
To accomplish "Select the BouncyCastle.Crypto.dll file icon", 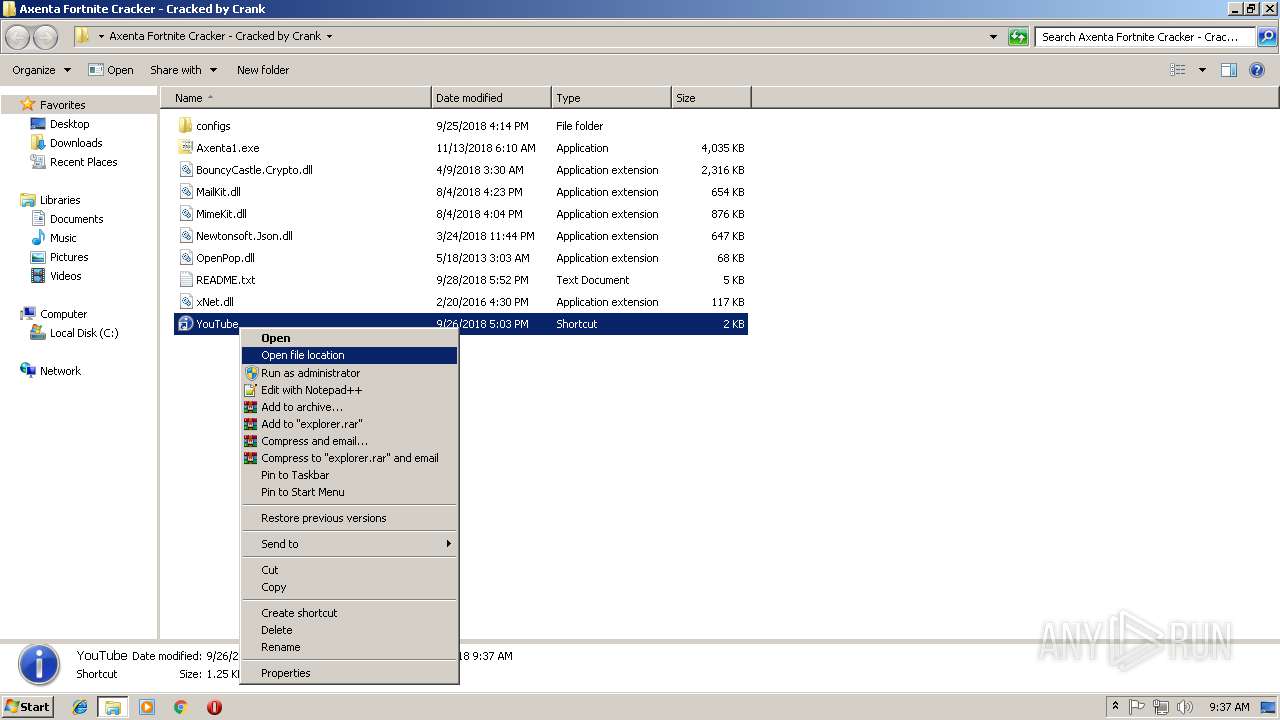I will click(185, 170).
